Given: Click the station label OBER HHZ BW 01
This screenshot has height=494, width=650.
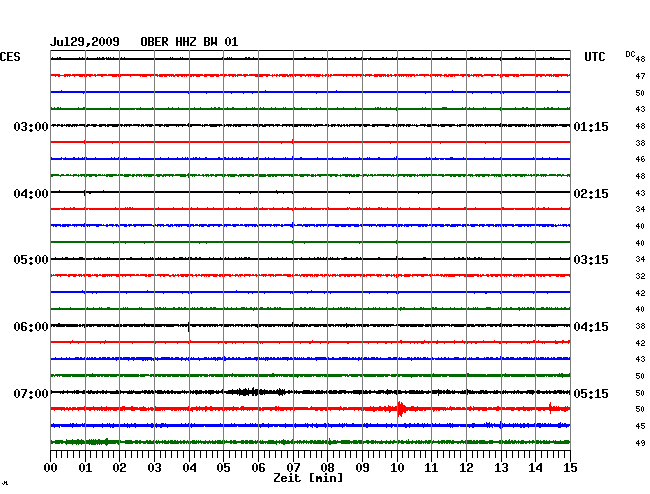Looking at the screenshot, I should pos(189,42).
